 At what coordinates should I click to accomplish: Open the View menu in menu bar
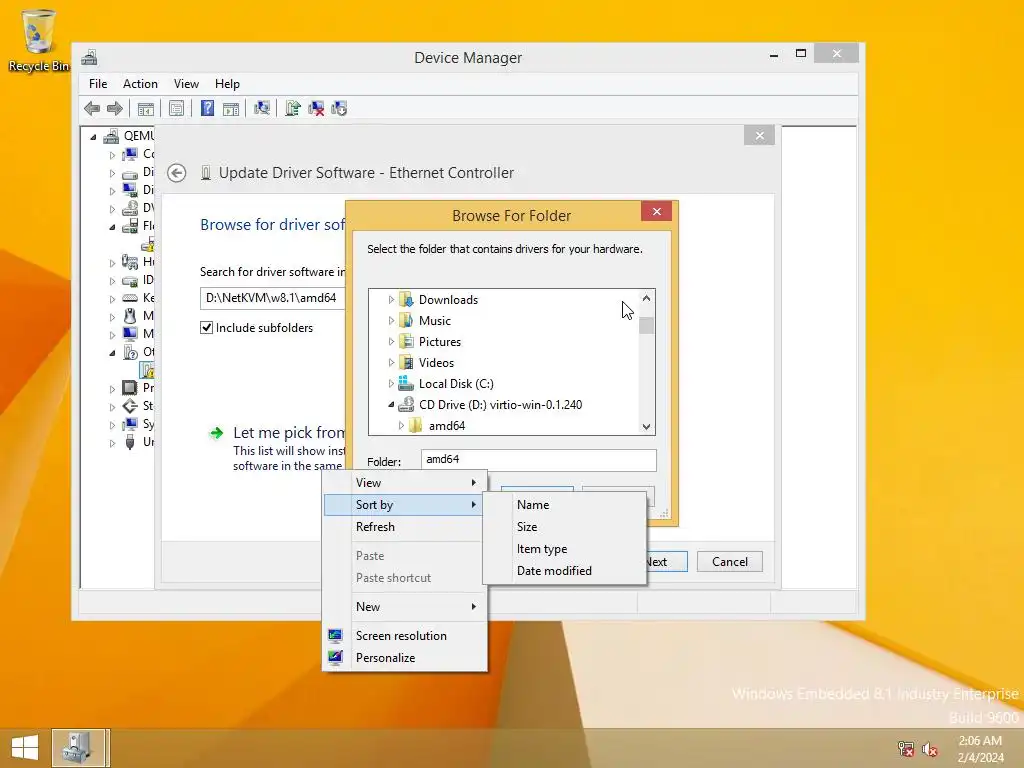tap(186, 84)
